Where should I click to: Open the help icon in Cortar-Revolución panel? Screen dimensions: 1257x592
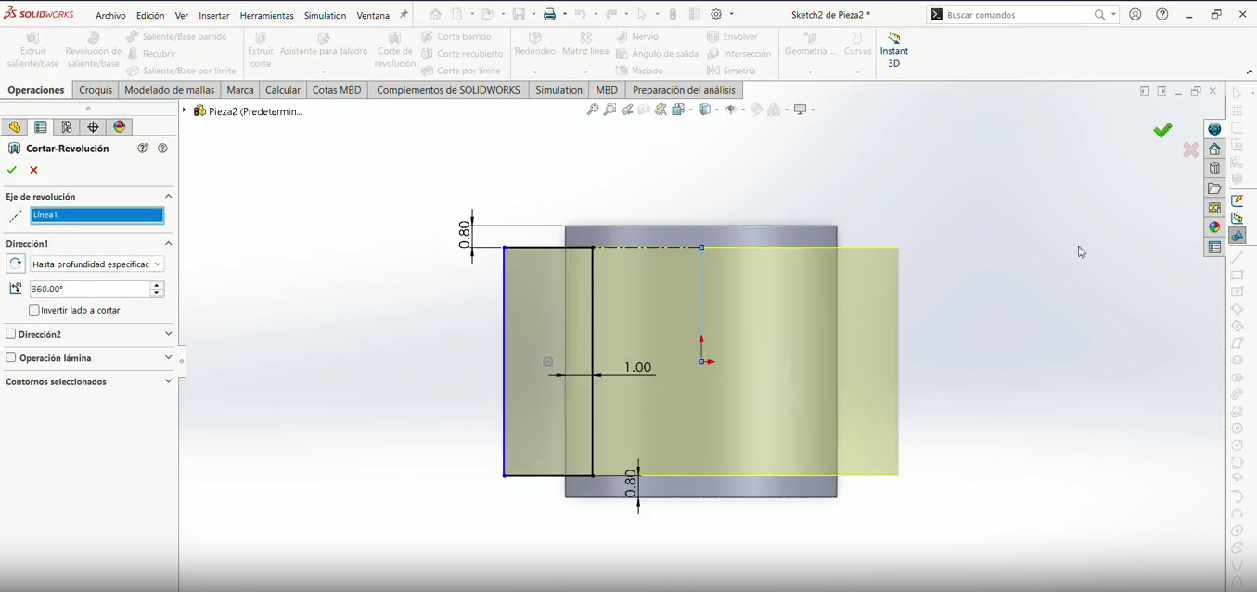coord(163,148)
